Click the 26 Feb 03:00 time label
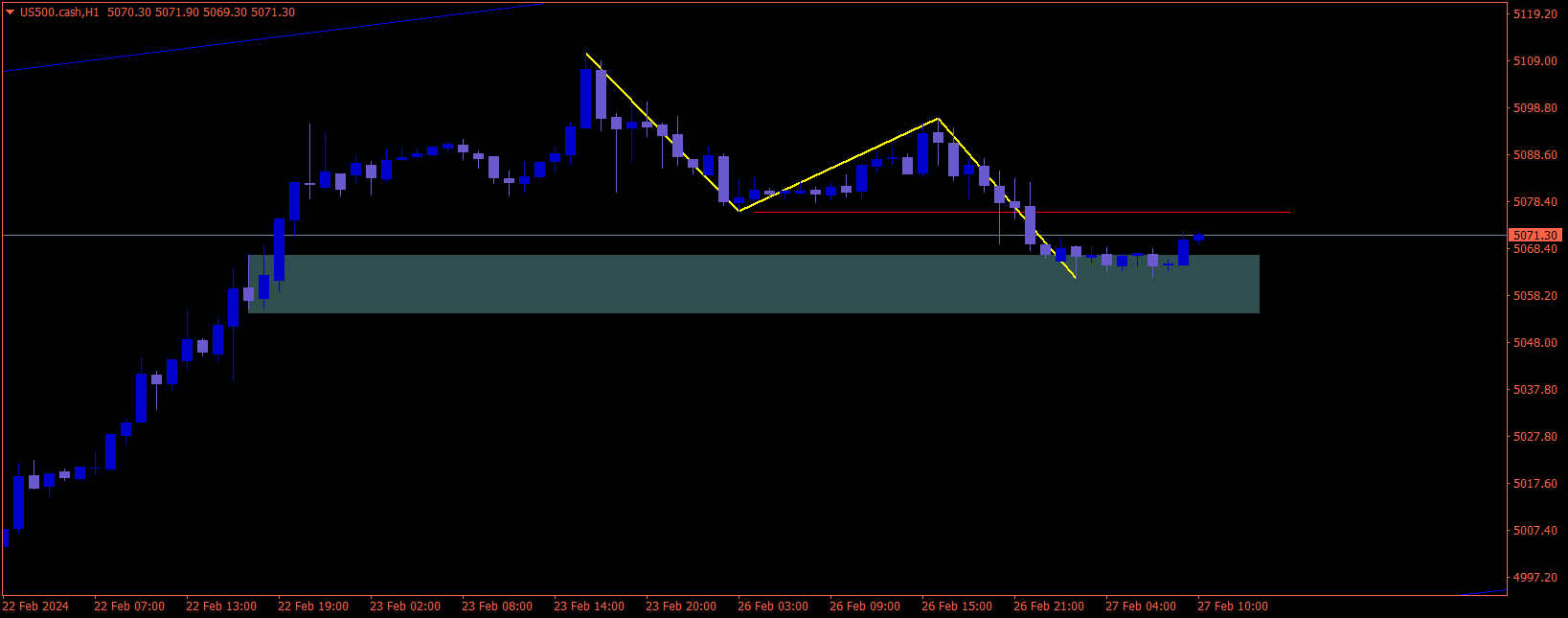 (773, 607)
